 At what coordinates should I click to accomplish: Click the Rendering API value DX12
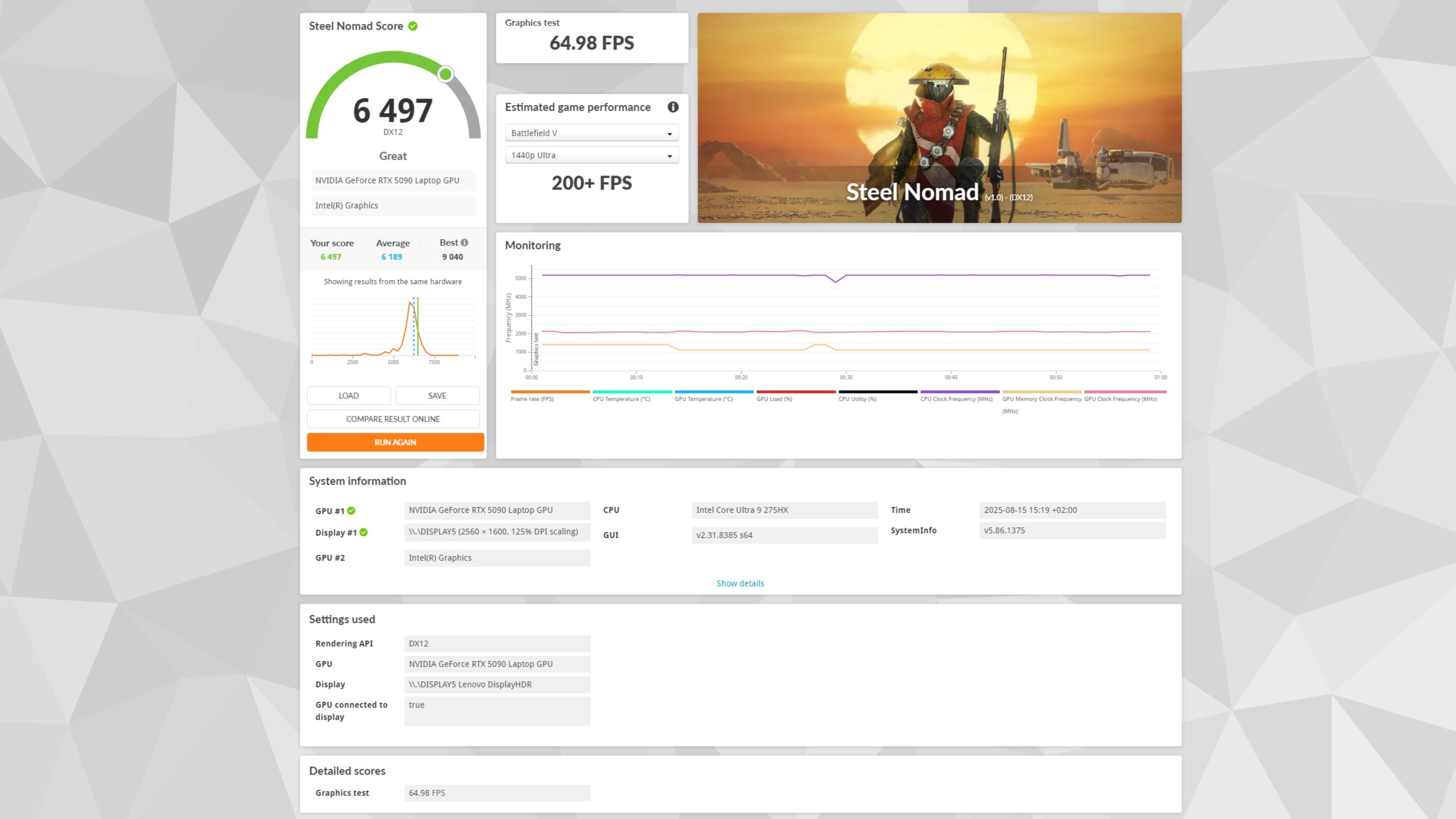tap(497, 643)
